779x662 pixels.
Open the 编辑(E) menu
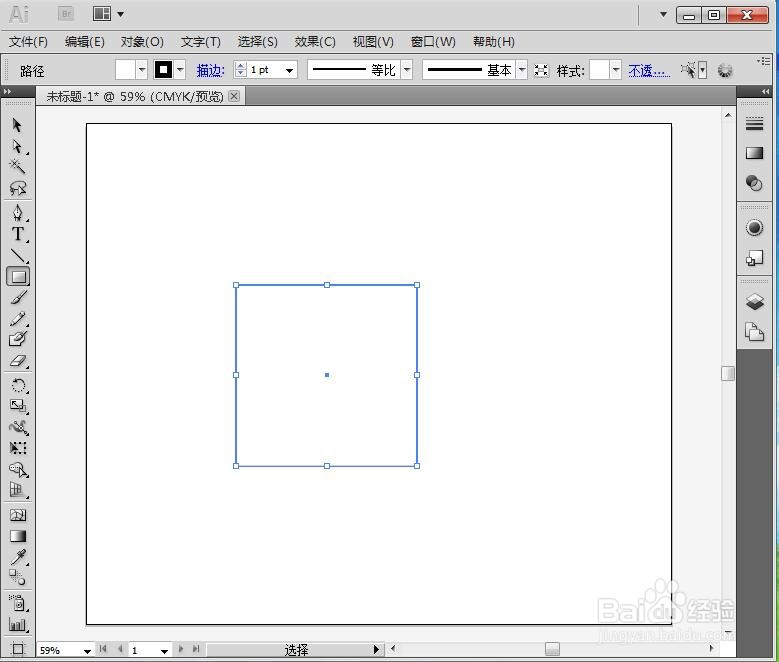point(84,42)
